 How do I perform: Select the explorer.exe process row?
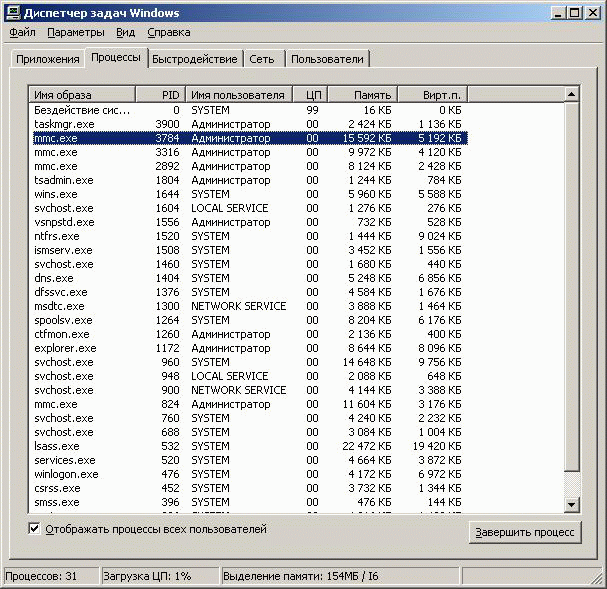coord(65,348)
